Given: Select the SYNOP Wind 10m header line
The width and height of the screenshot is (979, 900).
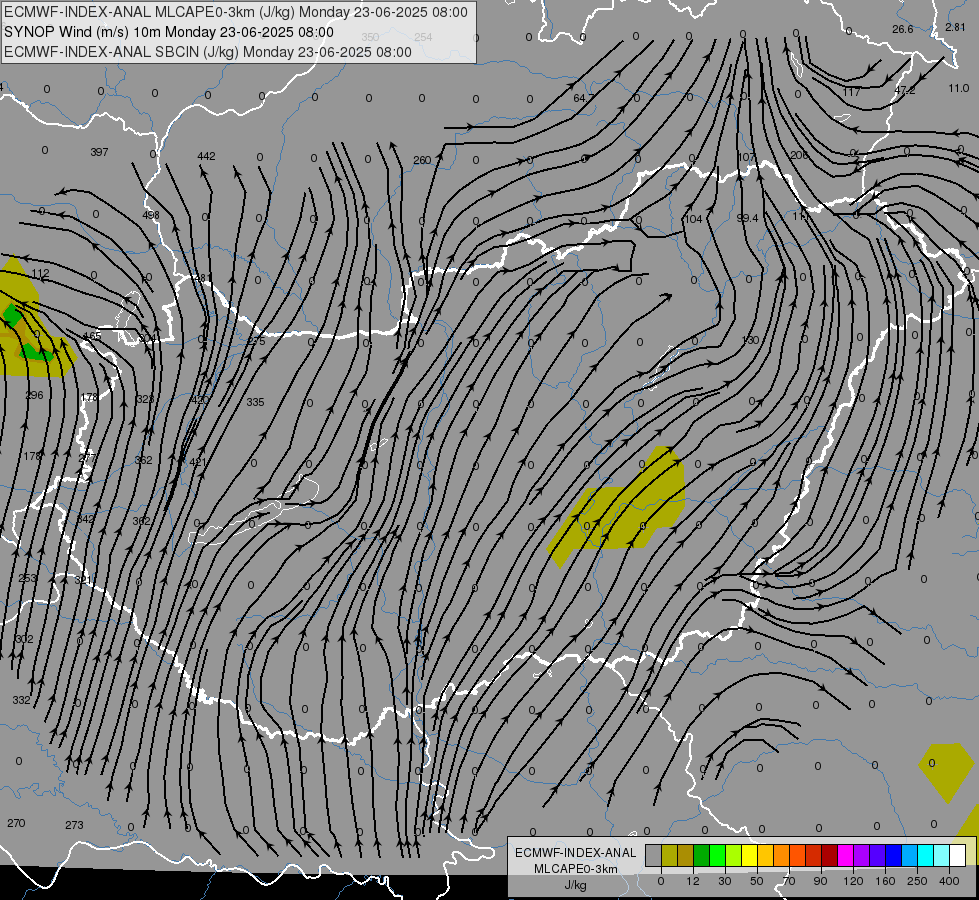Looking at the screenshot, I should coord(169,32).
